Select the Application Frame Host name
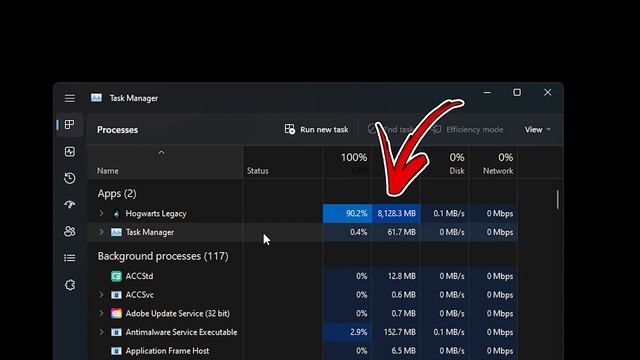Viewport: 640px width, 360px height. click(x=167, y=351)
